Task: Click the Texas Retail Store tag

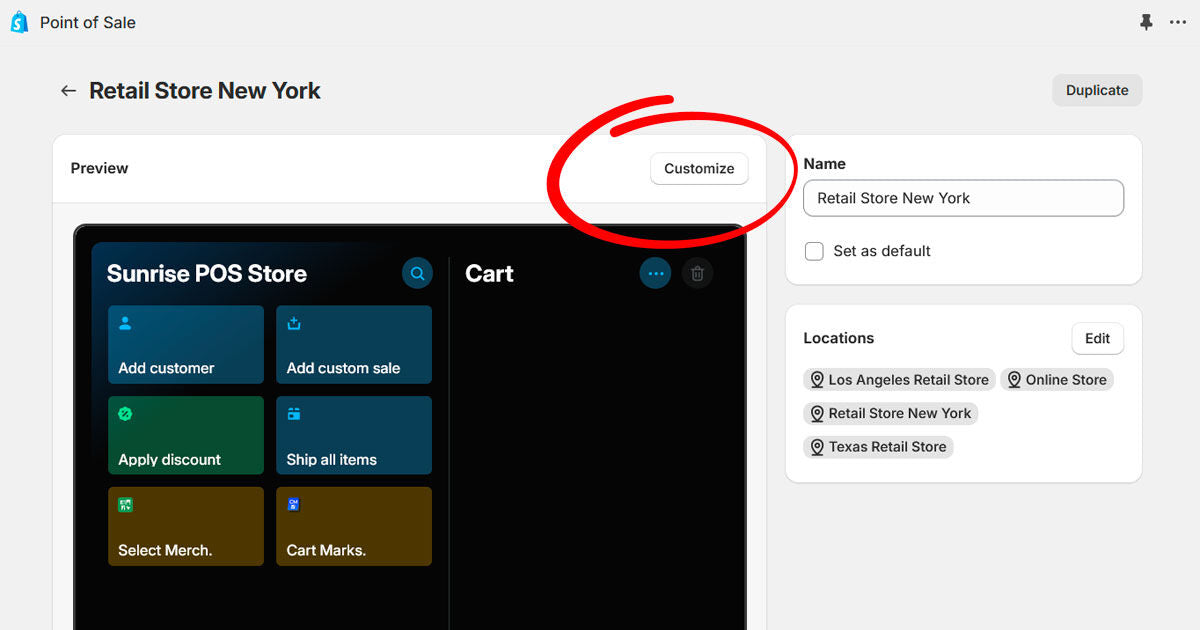Action: point(878,447)
